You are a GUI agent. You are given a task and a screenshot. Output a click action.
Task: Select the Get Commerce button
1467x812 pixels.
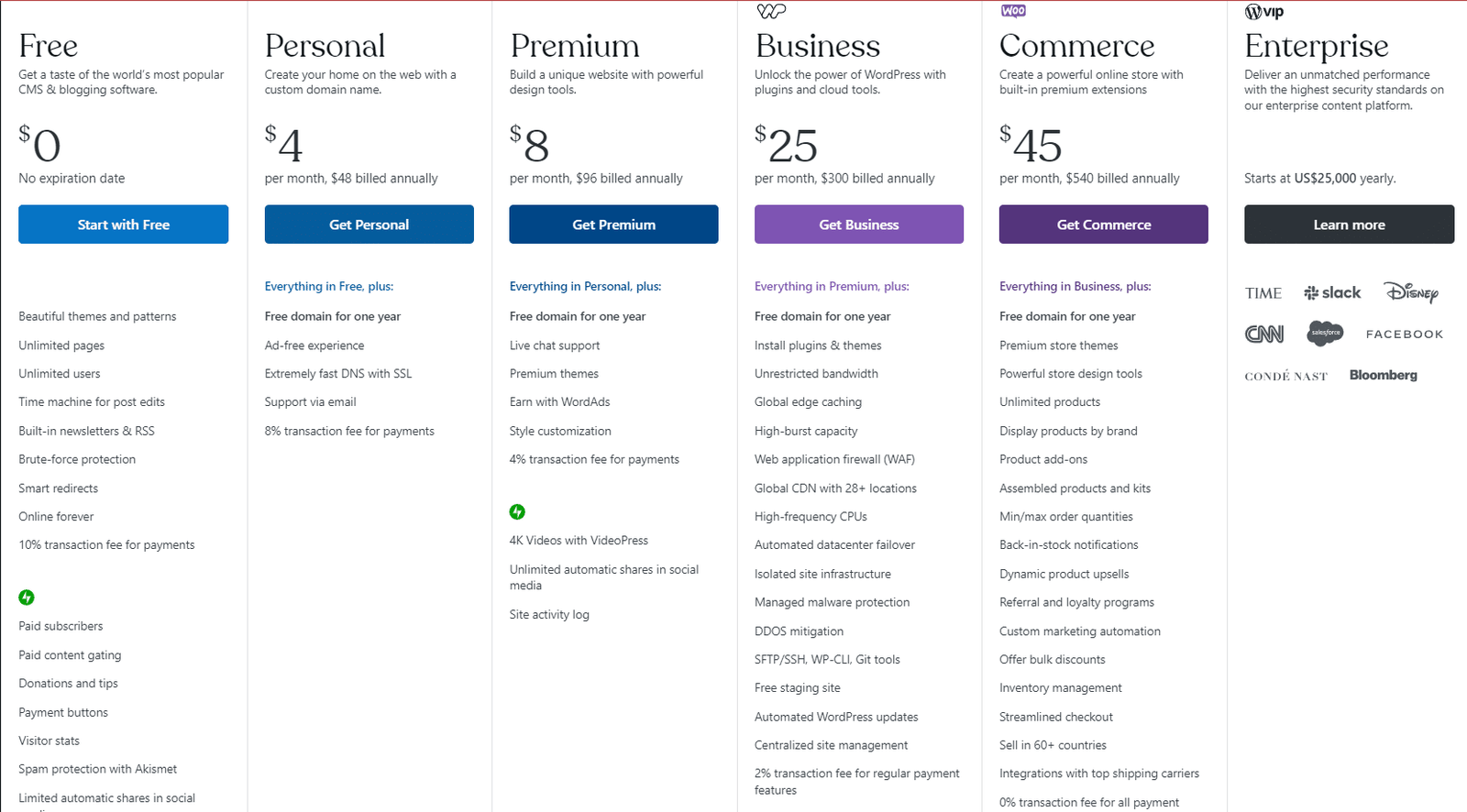(x=1104, y=225)
